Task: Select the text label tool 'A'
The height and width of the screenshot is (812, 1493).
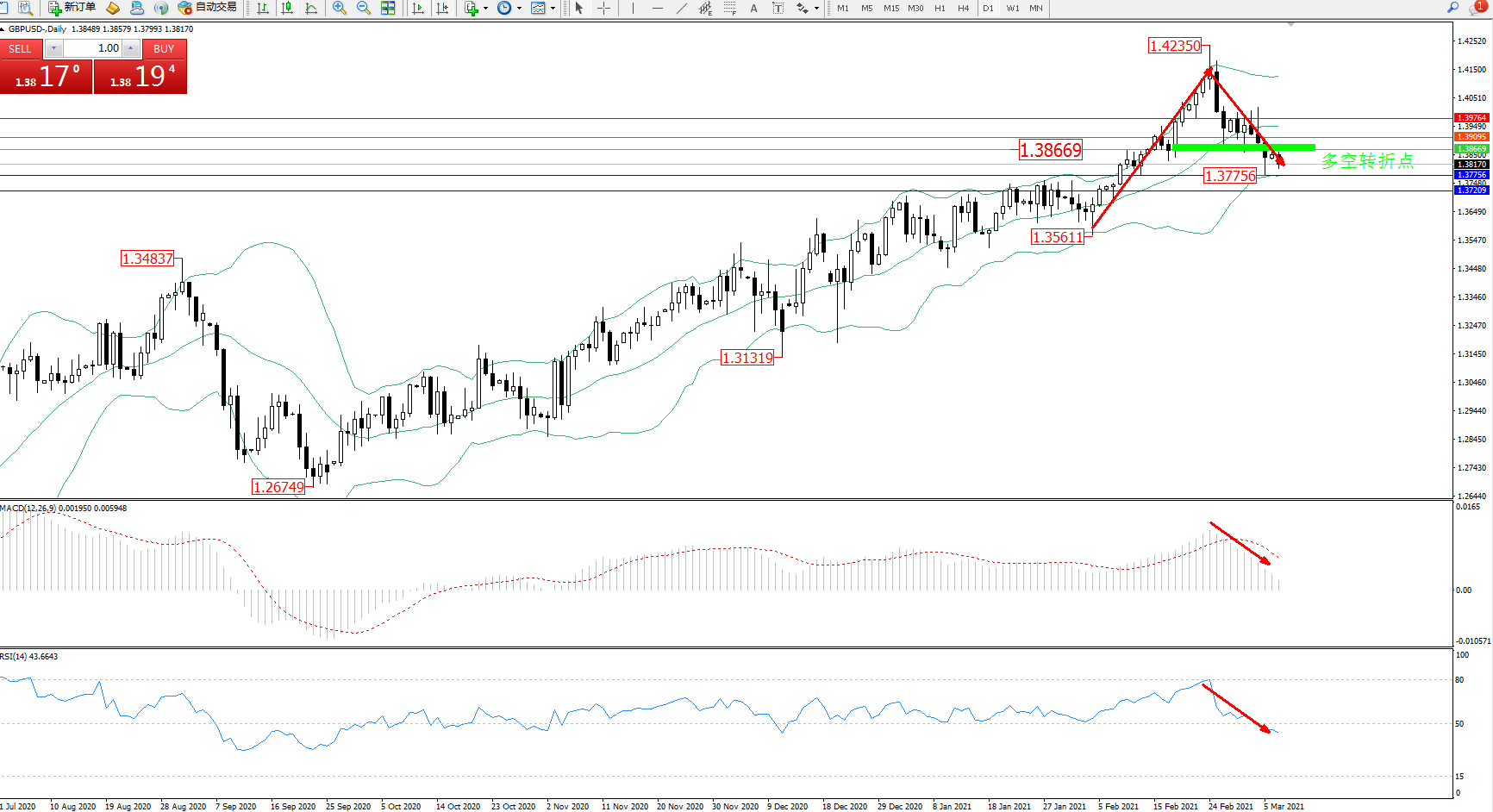Action: coord(753,8)
